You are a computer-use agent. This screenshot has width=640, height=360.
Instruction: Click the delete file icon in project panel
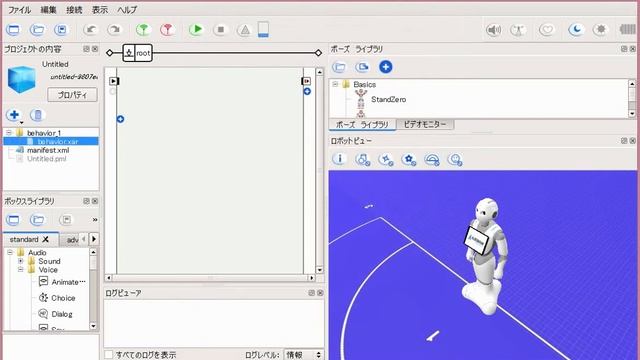point(37,115)
